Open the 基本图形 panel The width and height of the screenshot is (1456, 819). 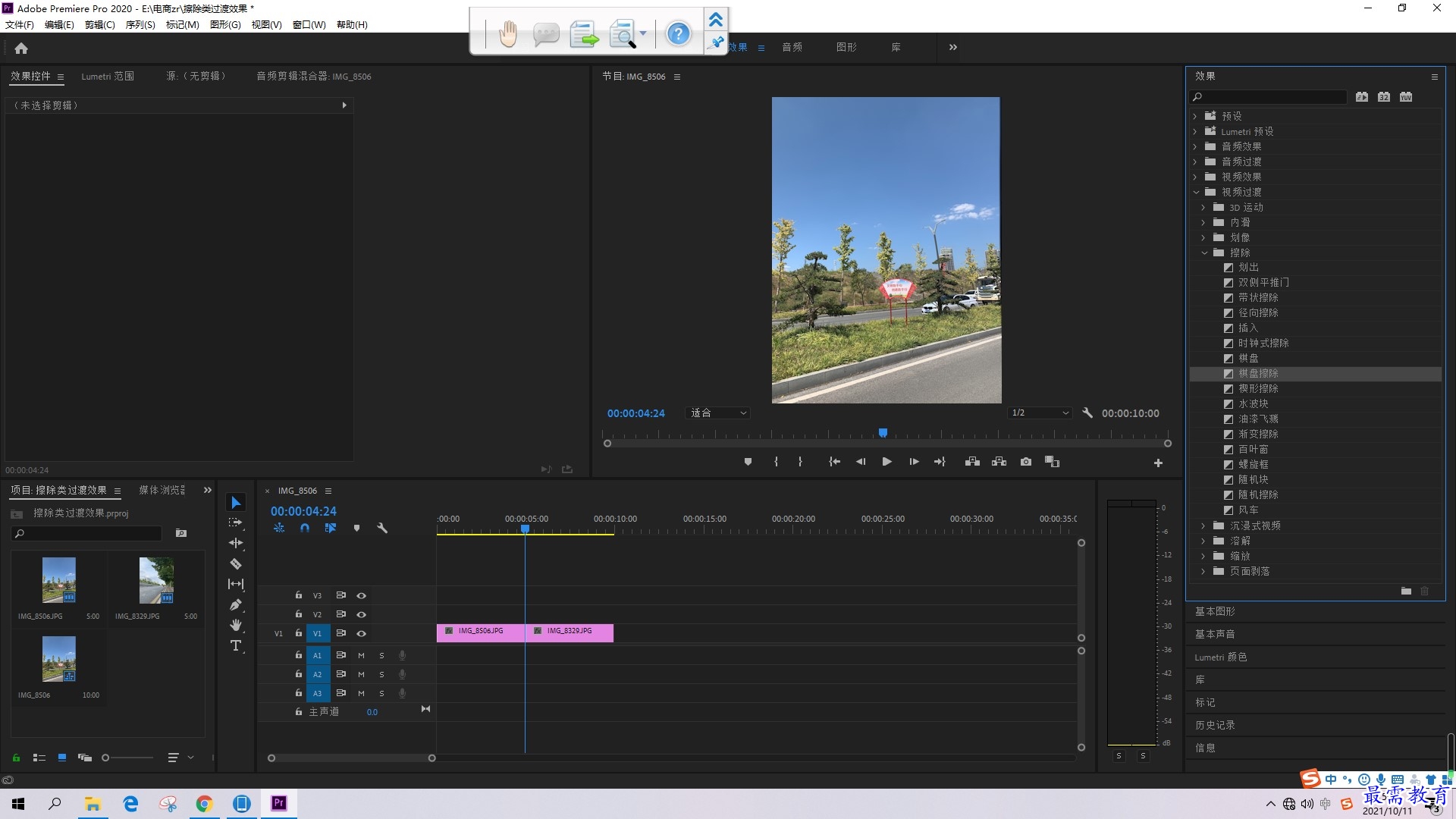pos(1215,611)
